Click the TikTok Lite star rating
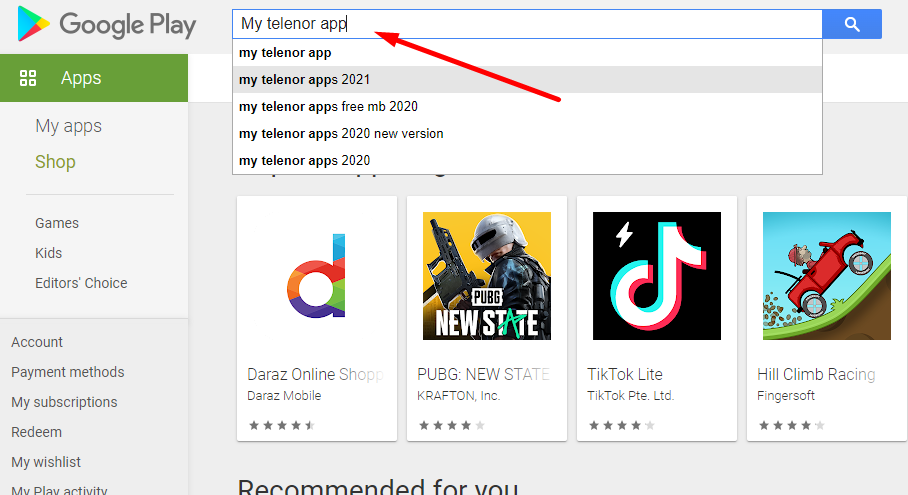Screen dimensions: 908x495 click(622, 426)
